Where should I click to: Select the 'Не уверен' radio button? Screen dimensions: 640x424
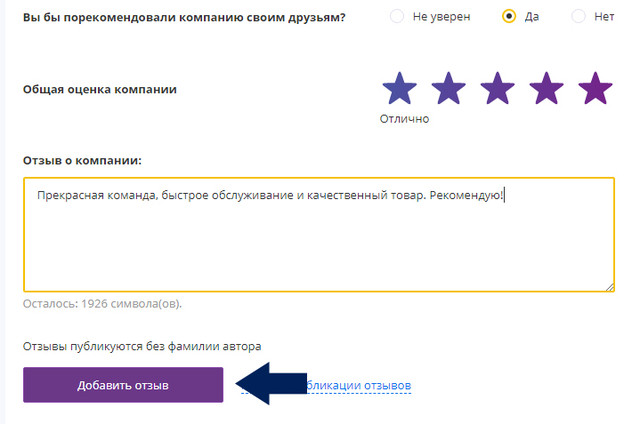click(x=397, y=16)
